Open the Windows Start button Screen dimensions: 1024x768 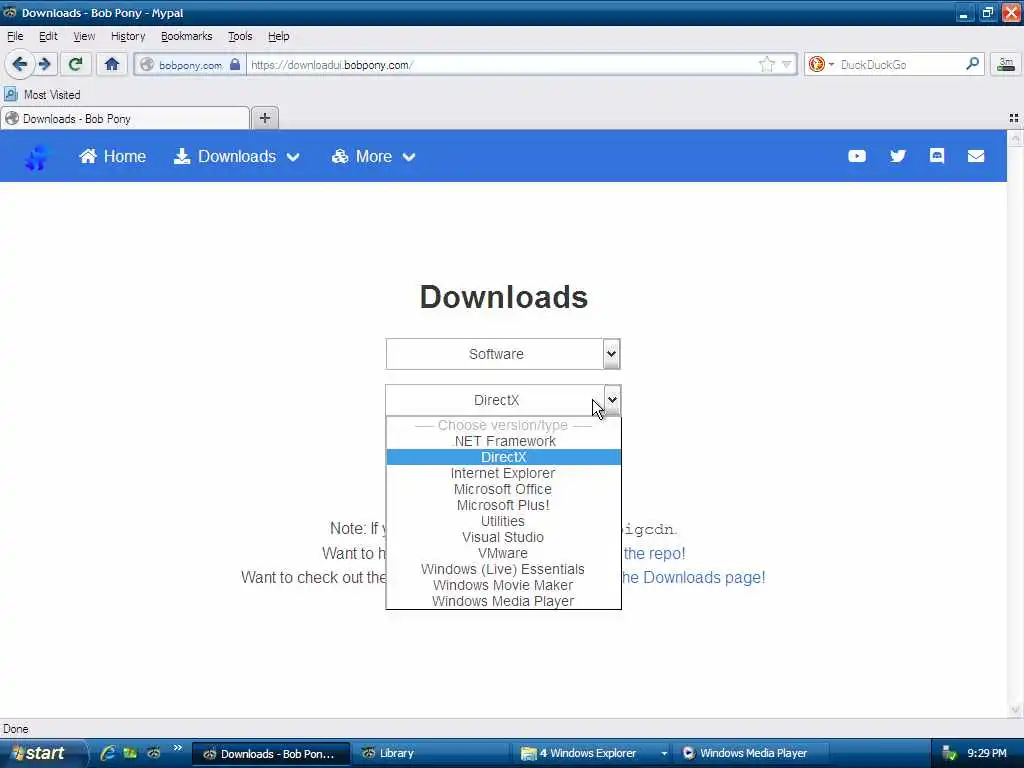point(43,753)
